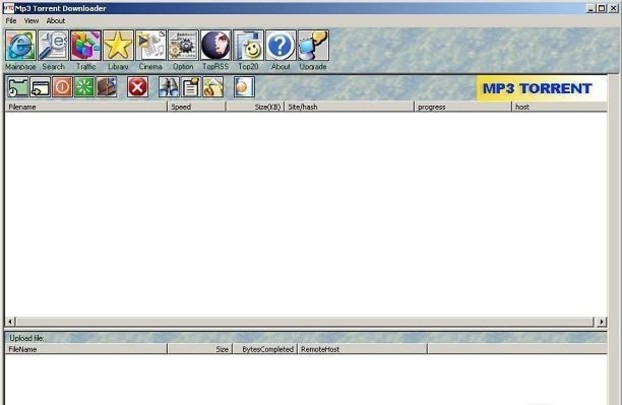
Task: Maximize the Mp3 Torrent Downloader window
Action: coord(602,8)
